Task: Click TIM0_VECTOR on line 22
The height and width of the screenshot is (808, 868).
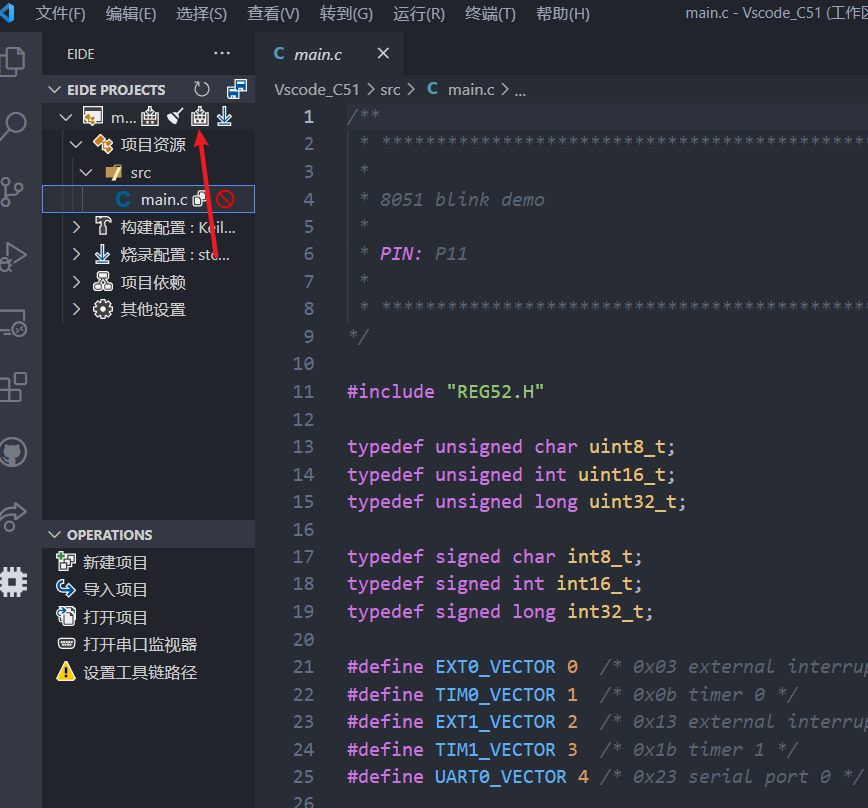Action: click(494, 694)
